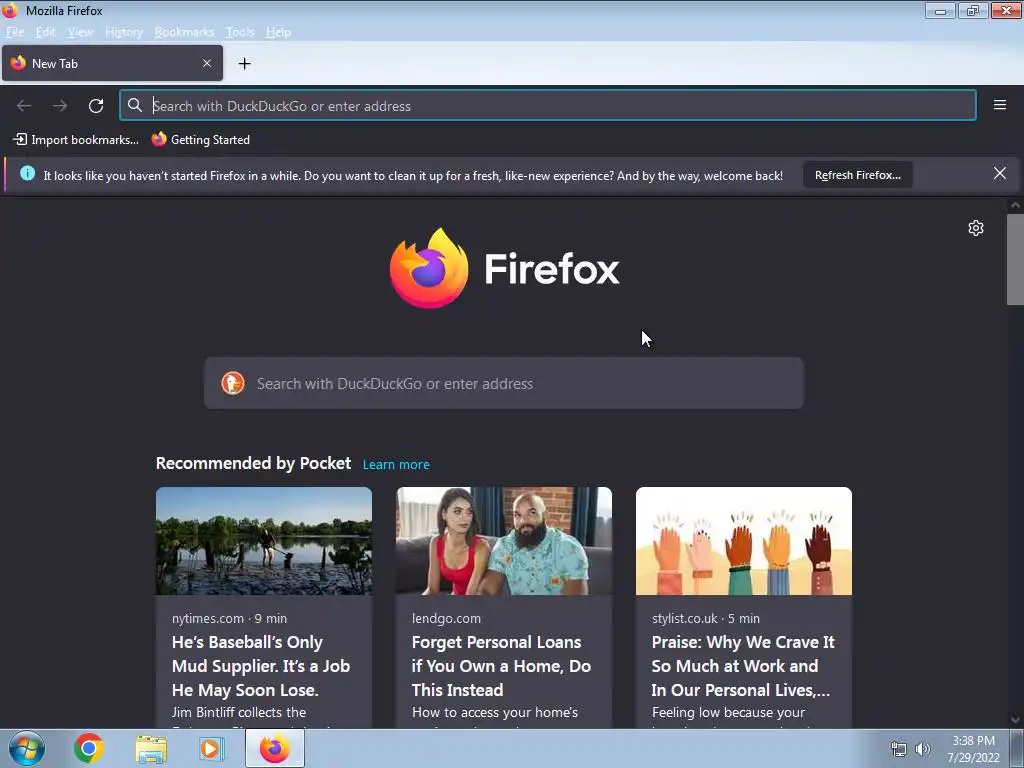Open the He's Baseball's Only Mud Supplier article
Image resolution: width=1024 pixels, height=768 pixels.
pos(261,666)
